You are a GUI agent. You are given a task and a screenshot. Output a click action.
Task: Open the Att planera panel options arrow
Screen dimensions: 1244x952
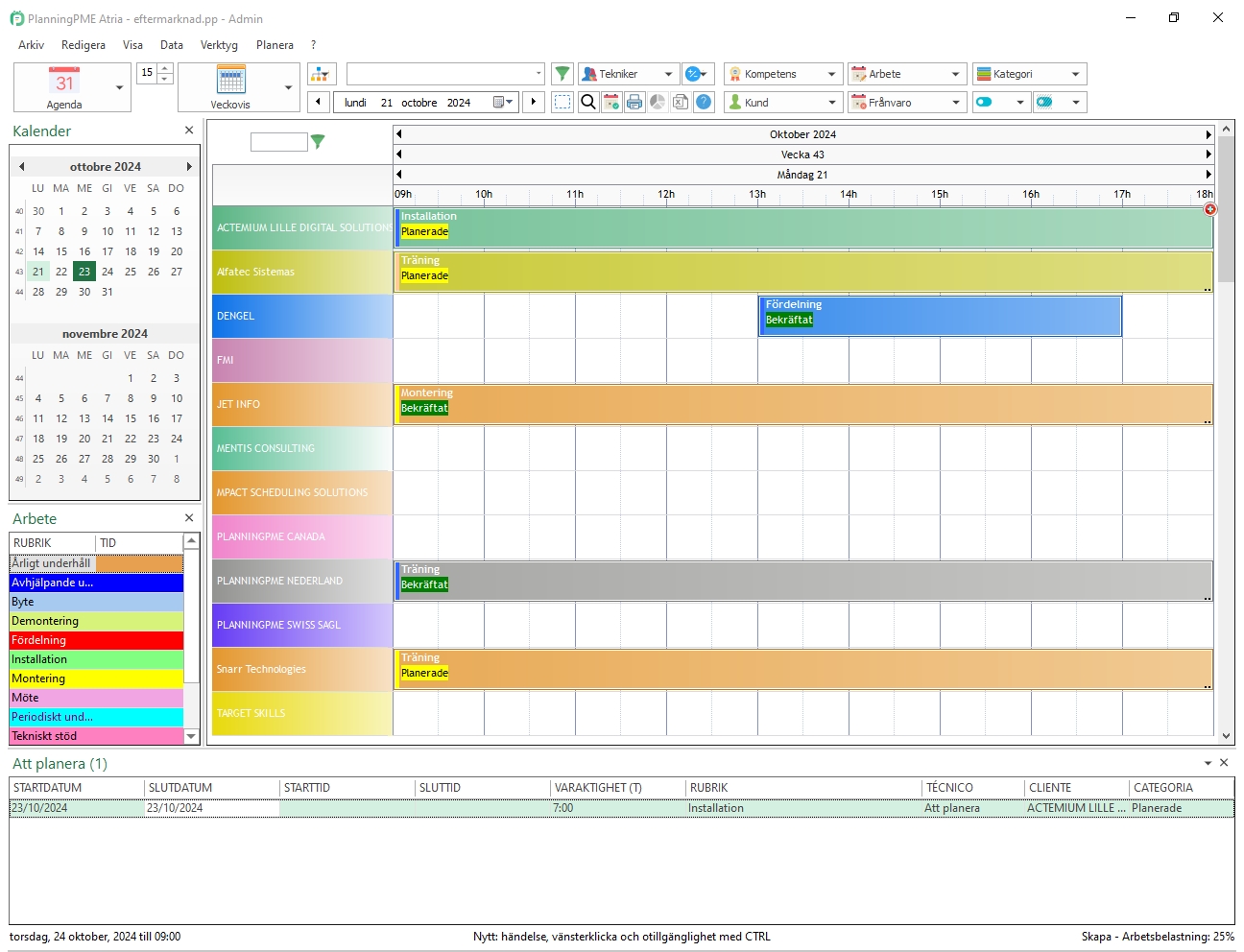(1208, 763)
